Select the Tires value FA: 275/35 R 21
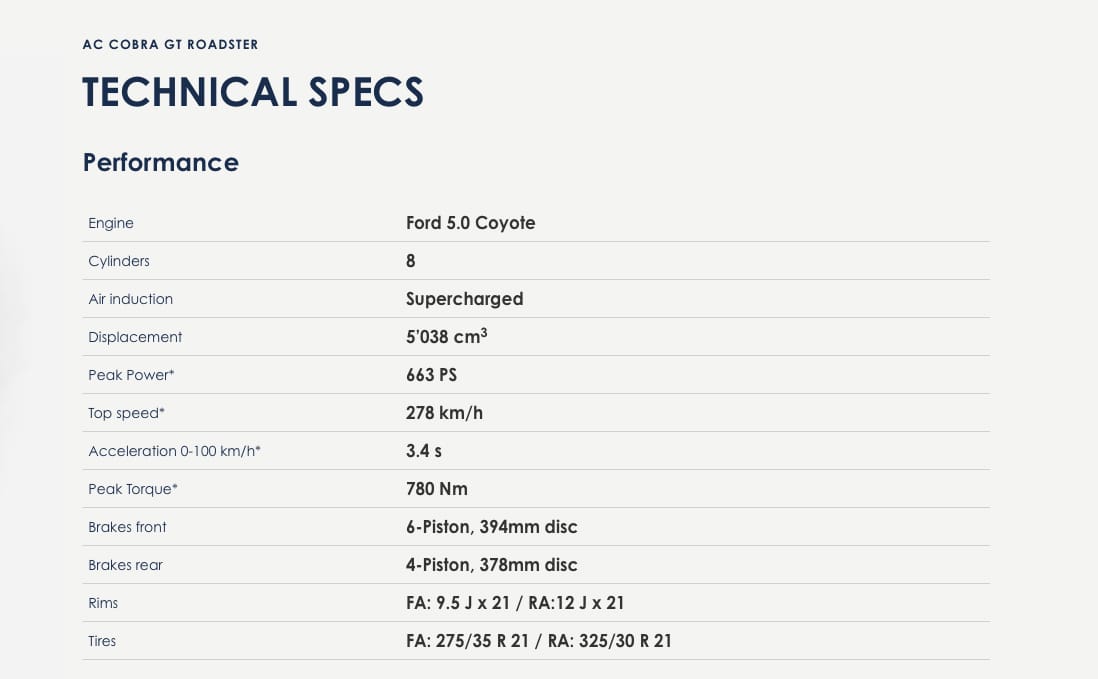This screenshot has height=679, width=1098. point(468,641)
